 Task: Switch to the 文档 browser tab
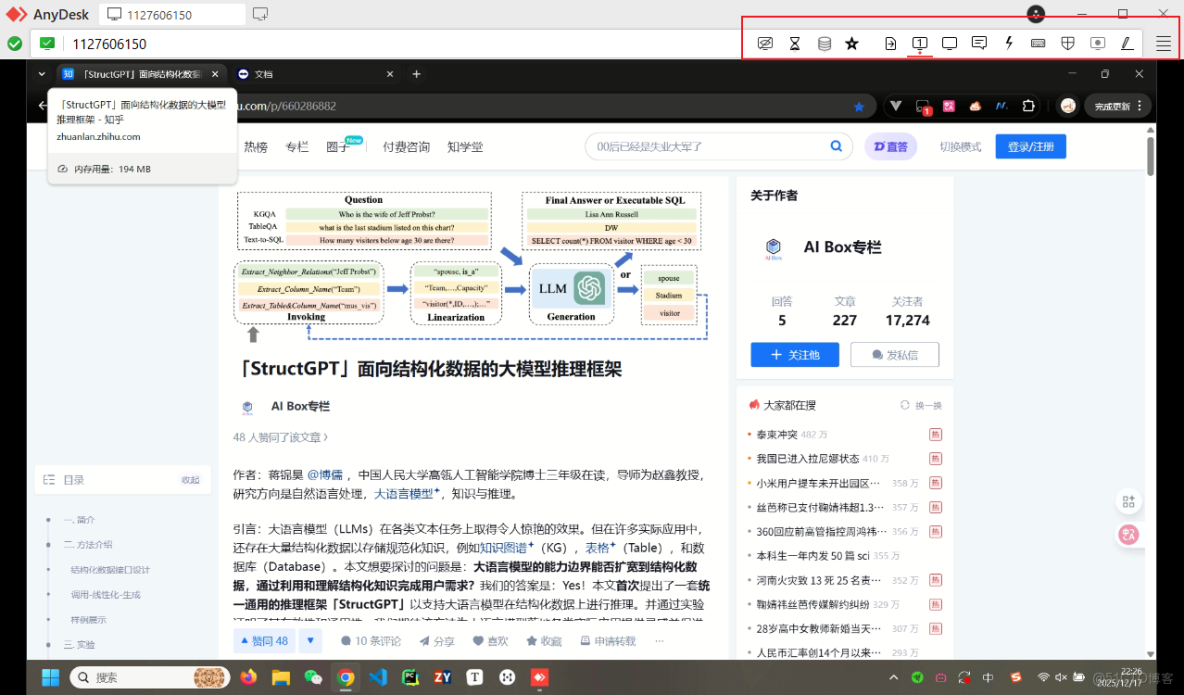coord(262,73)
